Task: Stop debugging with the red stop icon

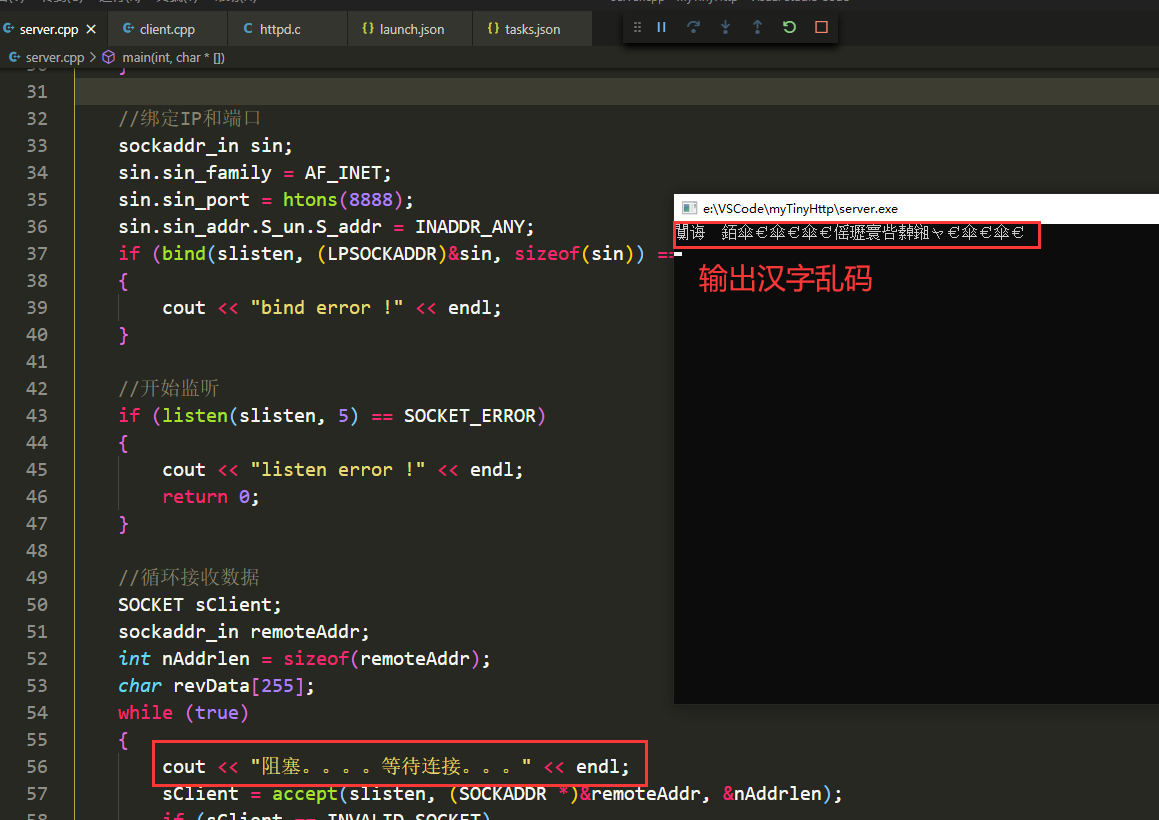Action: tap(821, 27)
